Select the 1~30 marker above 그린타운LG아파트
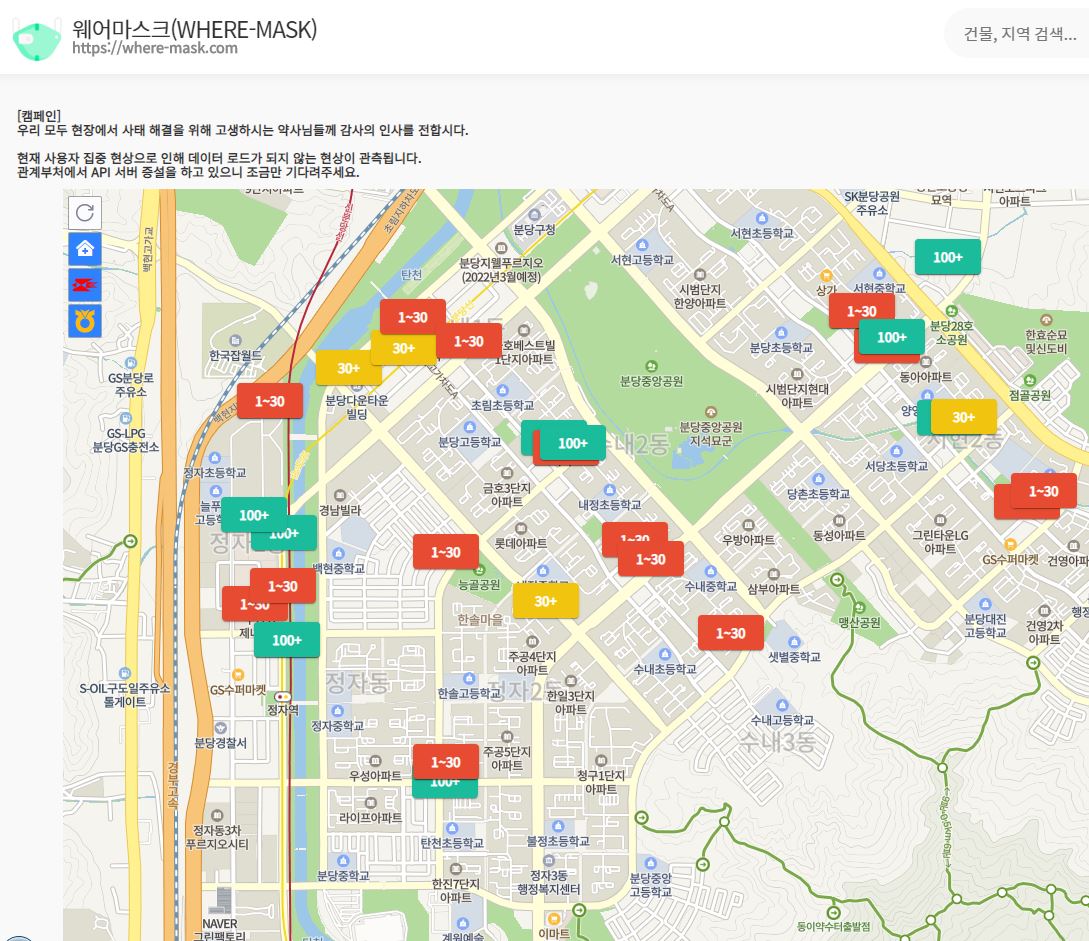Viewport: 1089px width, 941px height. pyautogui.click(x=1043, y=491)
